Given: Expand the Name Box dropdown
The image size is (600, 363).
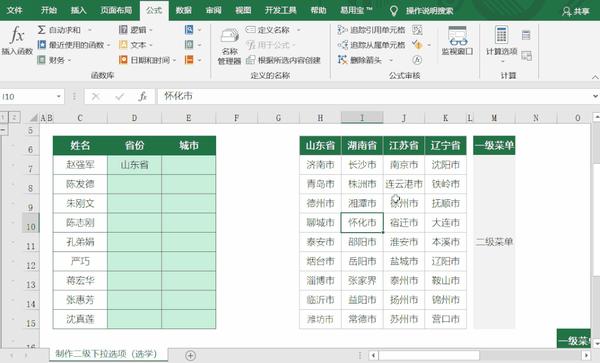Looking at the screenshot, I should tap(59, 96).
